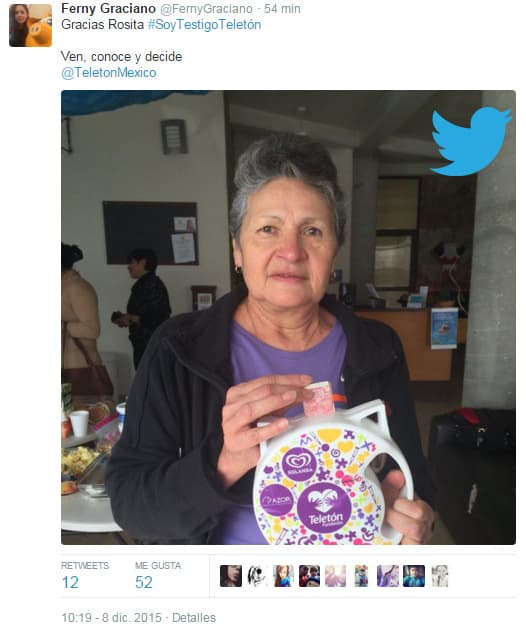Click the Ferny Graciano display name

108,8
